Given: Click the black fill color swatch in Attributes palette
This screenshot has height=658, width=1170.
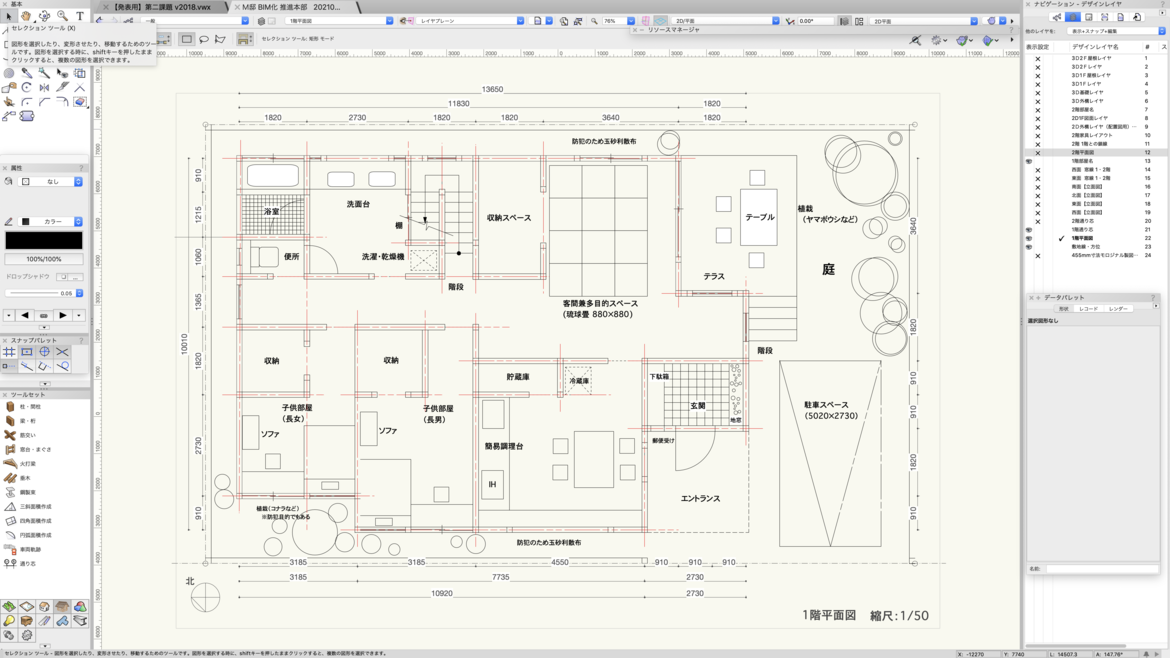Looking at the screenshot, I should pyautogui.click(x=42, y=240).
